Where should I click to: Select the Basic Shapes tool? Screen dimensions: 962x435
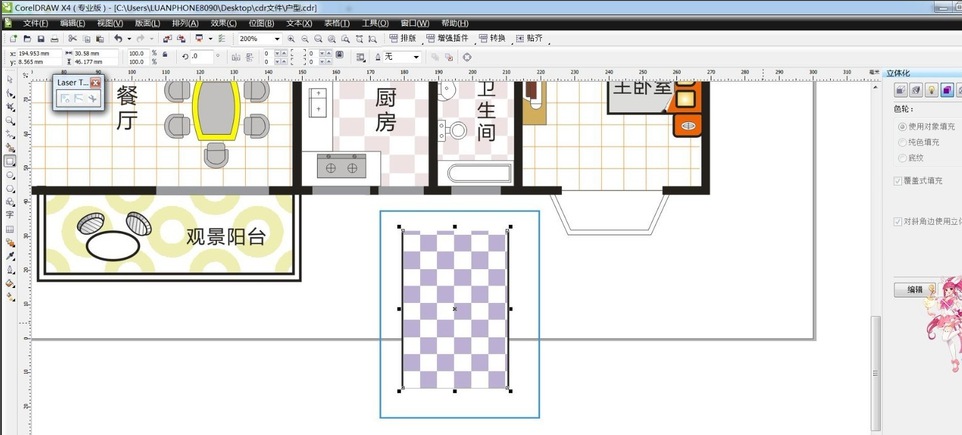coord(10,202)
